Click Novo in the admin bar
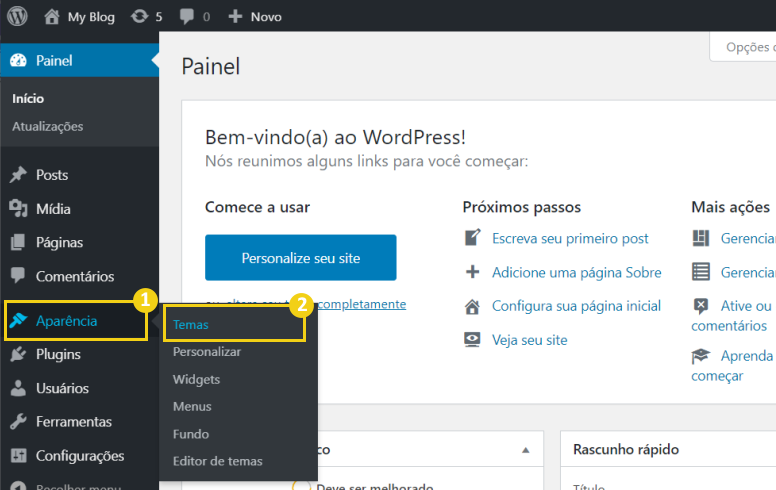 (266, 17)
